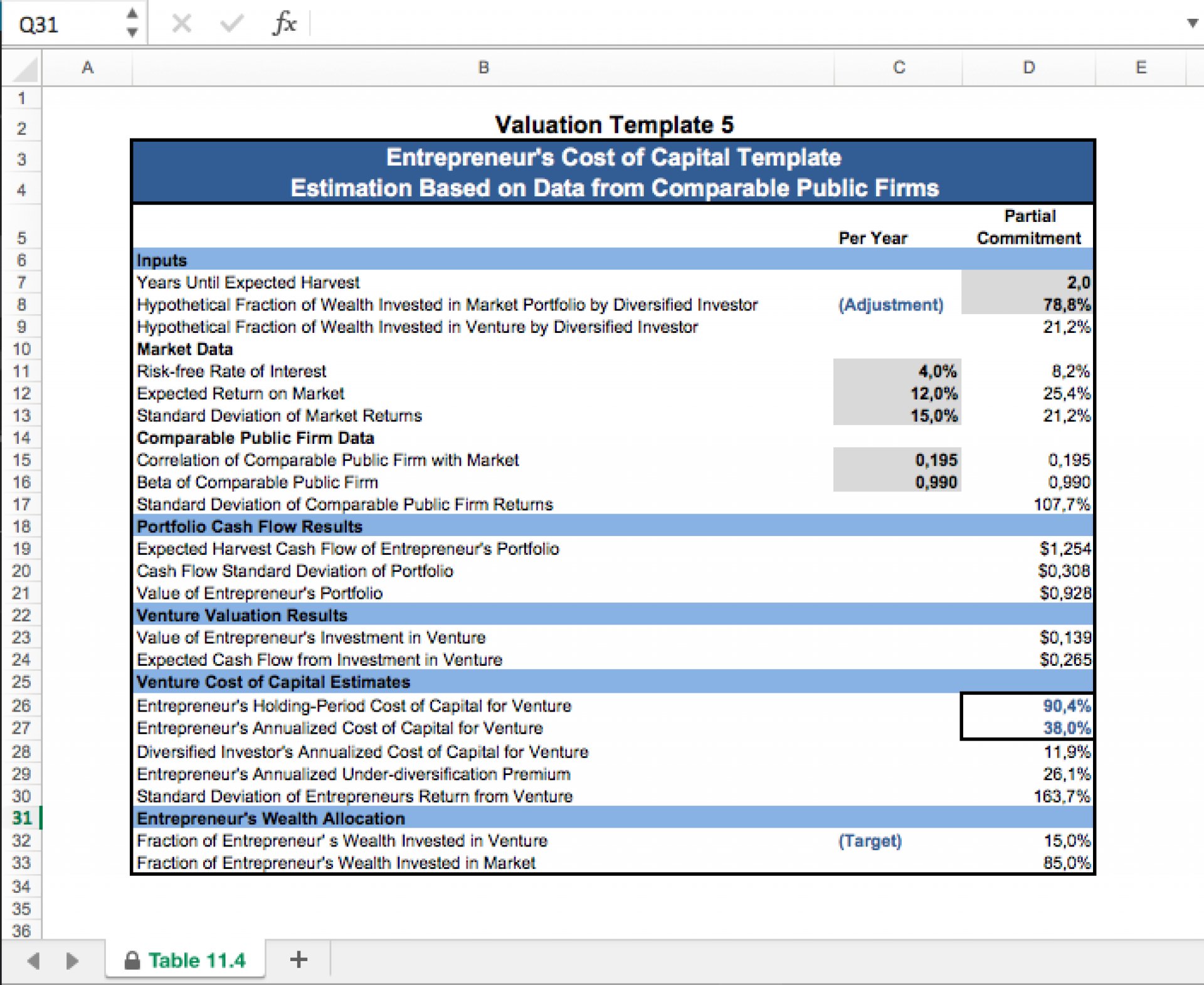Click the Comparable Public Firm Data label
Image resolution: width=1204 pixels, height=985 pixels.
click(x=255, y=438)
